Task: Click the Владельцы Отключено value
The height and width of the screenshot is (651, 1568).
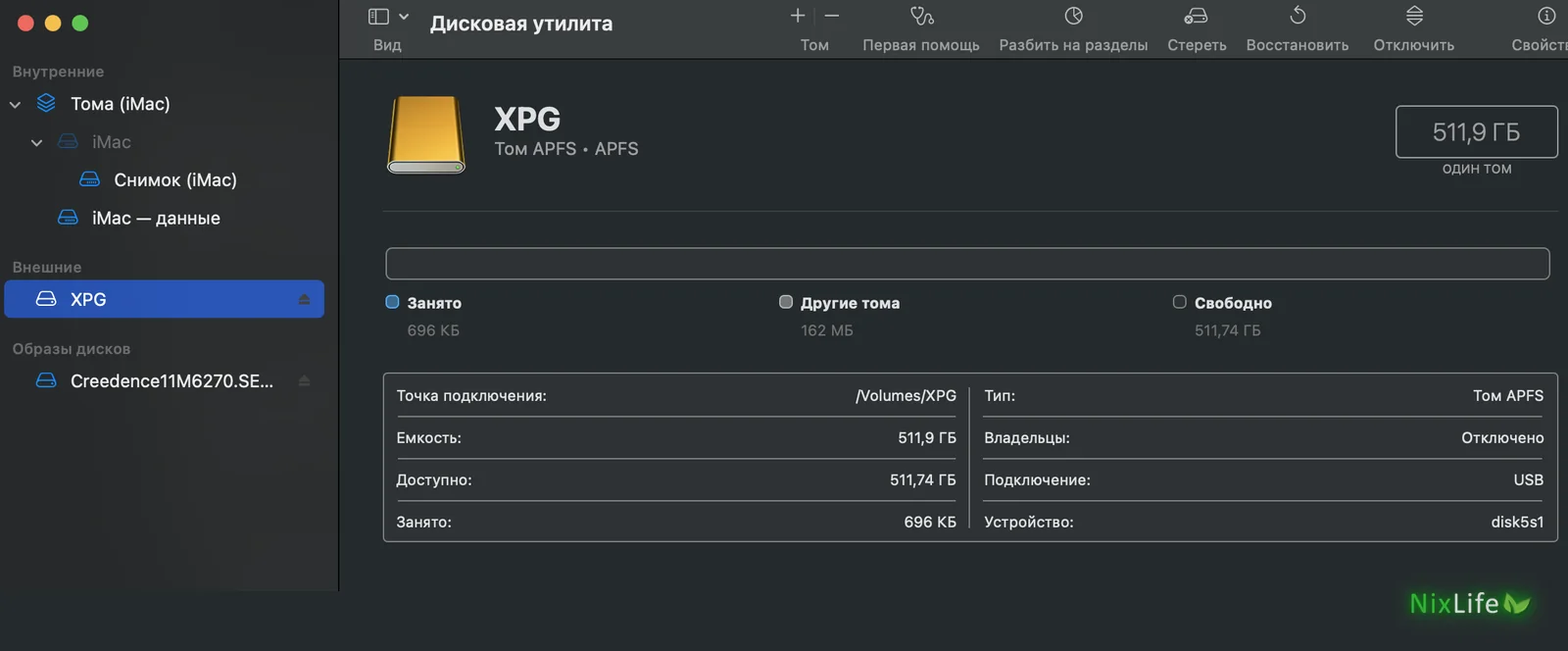Action: point(1502,438)
